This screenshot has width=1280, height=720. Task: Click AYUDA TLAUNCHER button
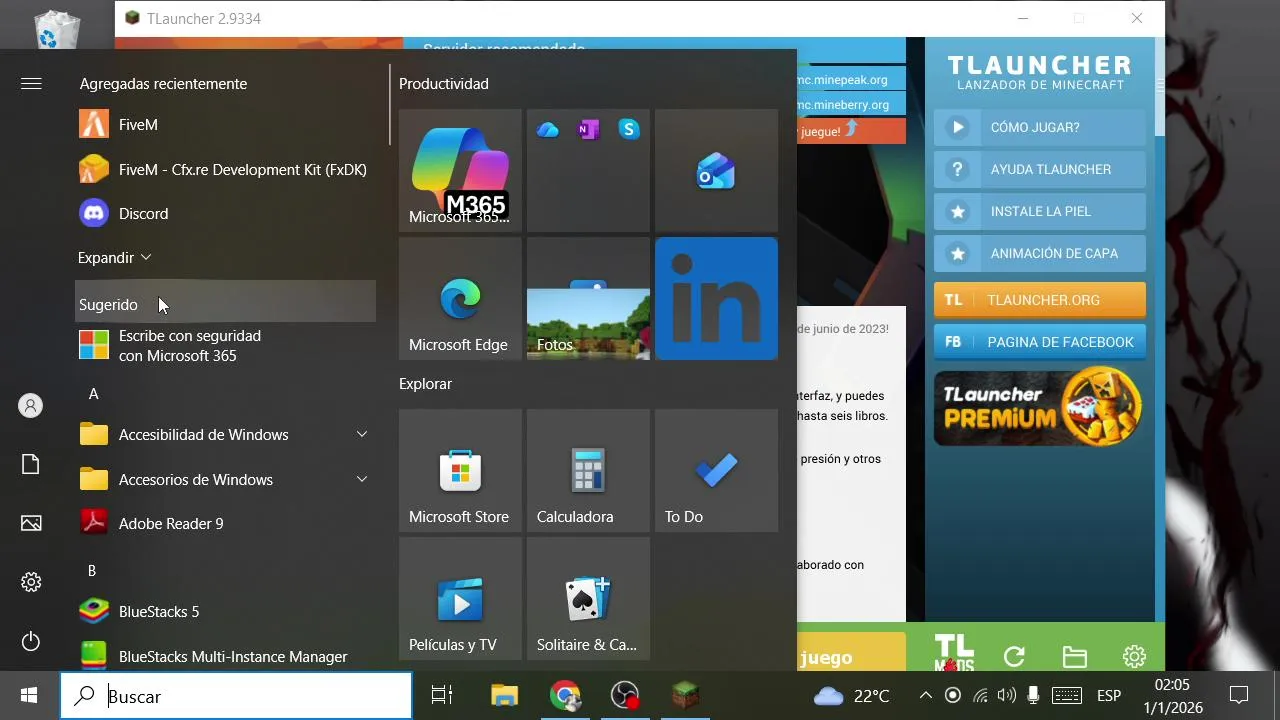[x=1040, y=170]
